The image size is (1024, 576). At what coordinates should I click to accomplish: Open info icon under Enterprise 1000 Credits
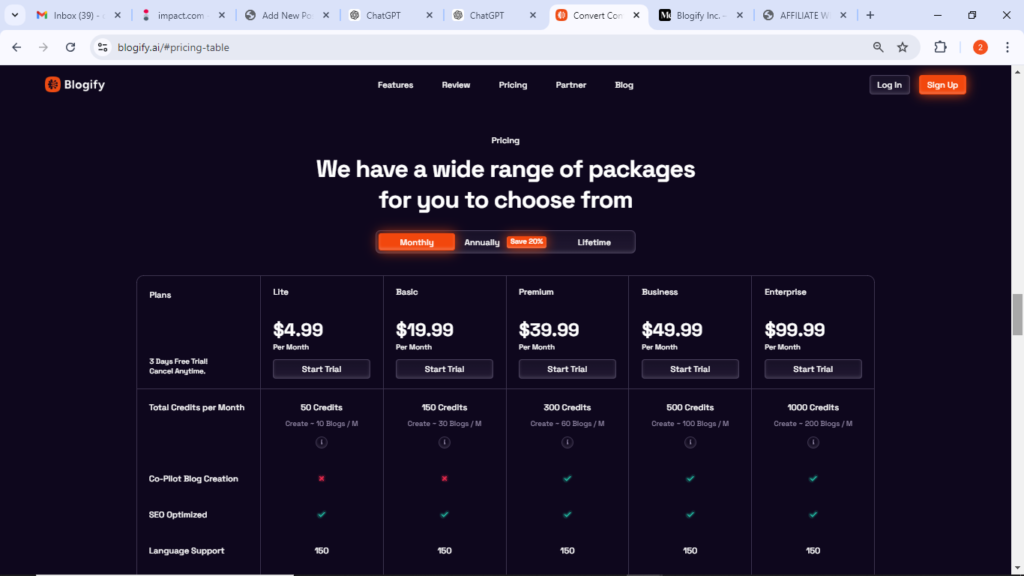(x=812, y=442)
